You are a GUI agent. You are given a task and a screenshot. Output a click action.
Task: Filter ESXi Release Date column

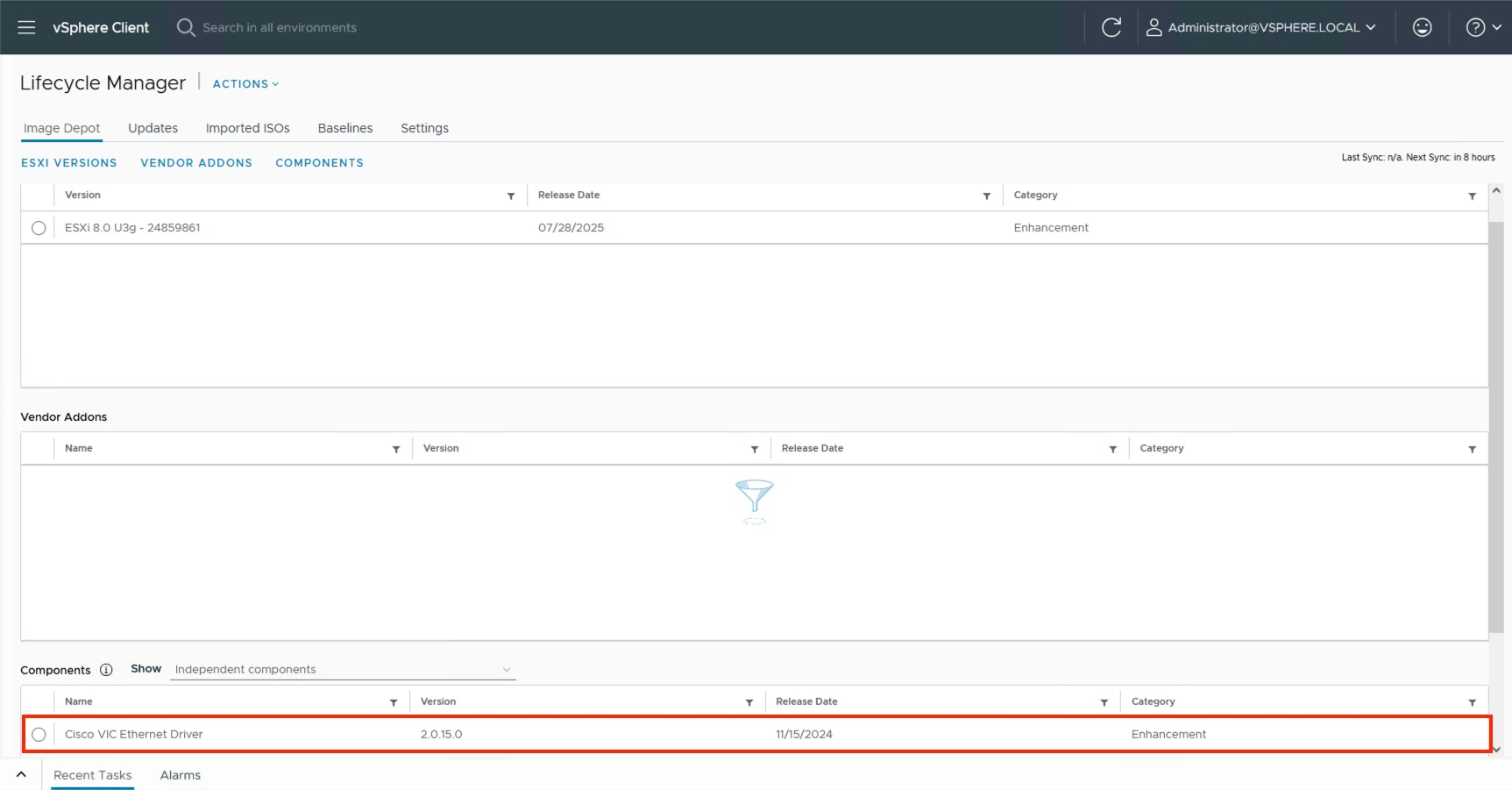click(x=987, y=196)
